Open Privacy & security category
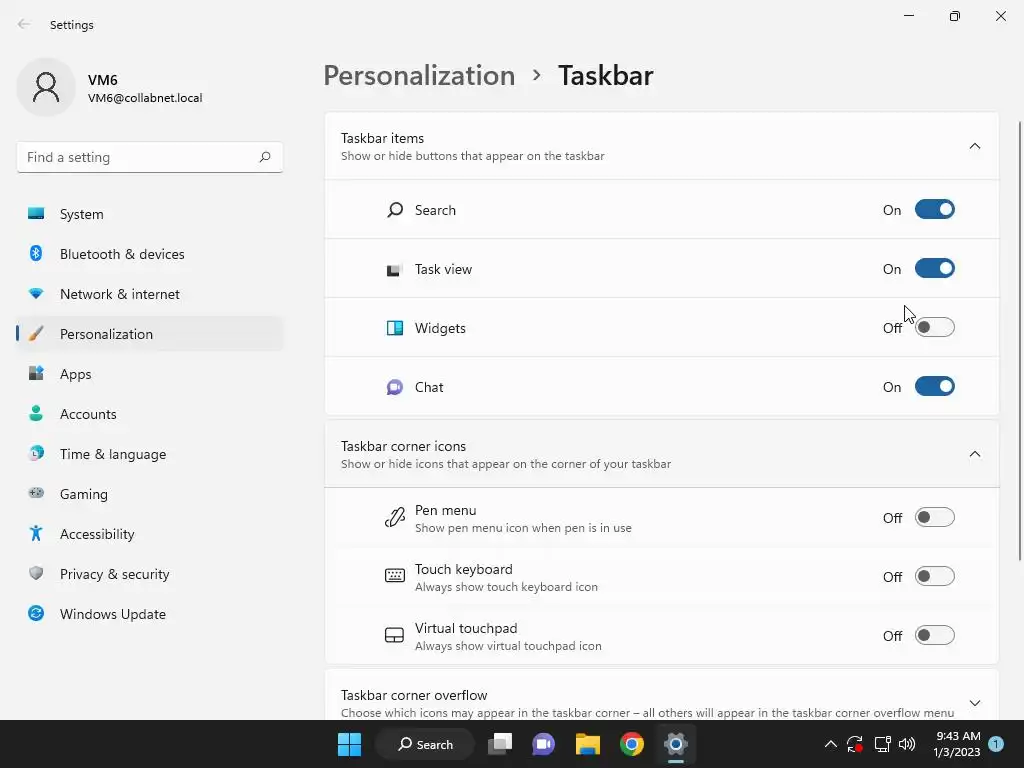 pos(150,574)
